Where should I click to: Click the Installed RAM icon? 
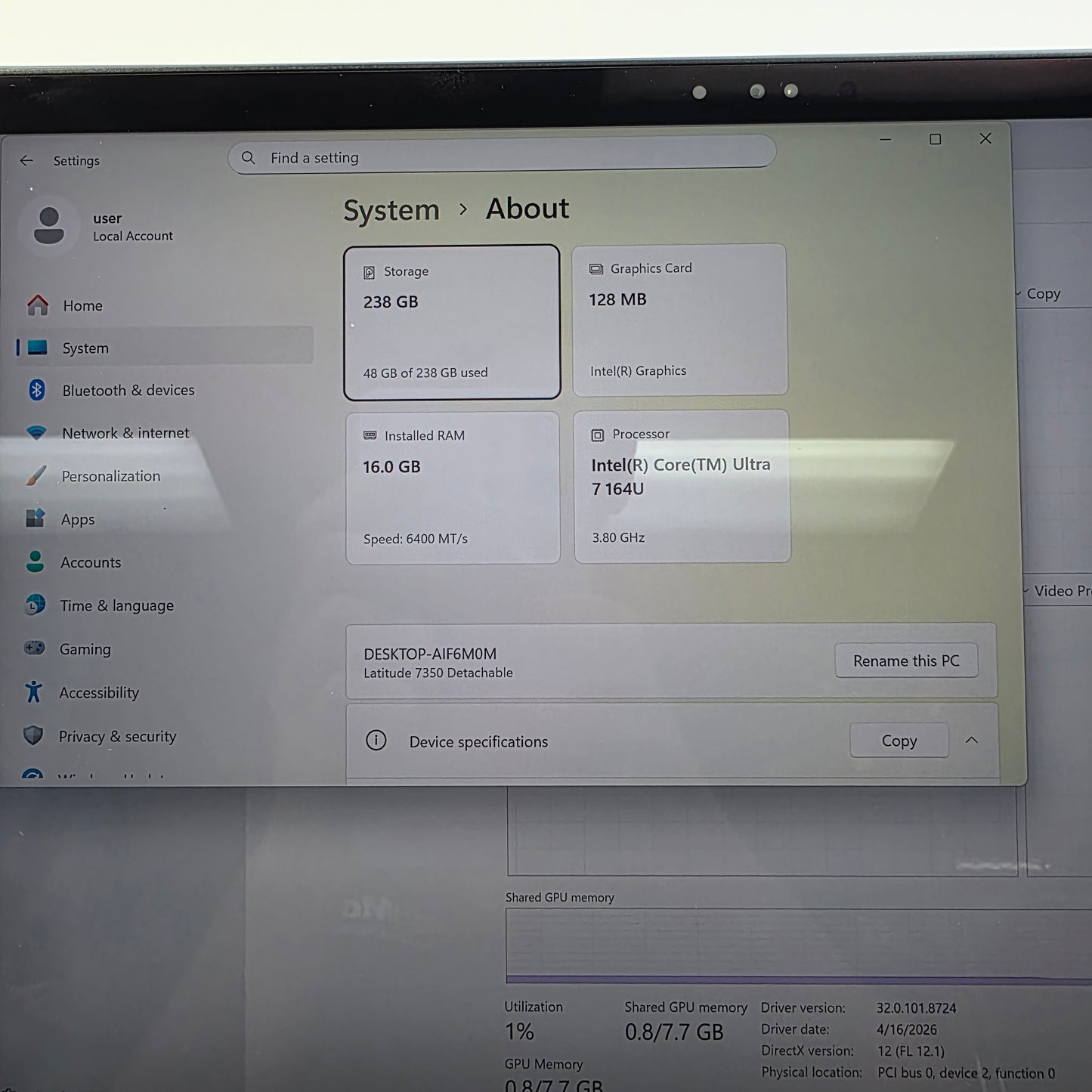pyautogui.click(x=370, y=435)
